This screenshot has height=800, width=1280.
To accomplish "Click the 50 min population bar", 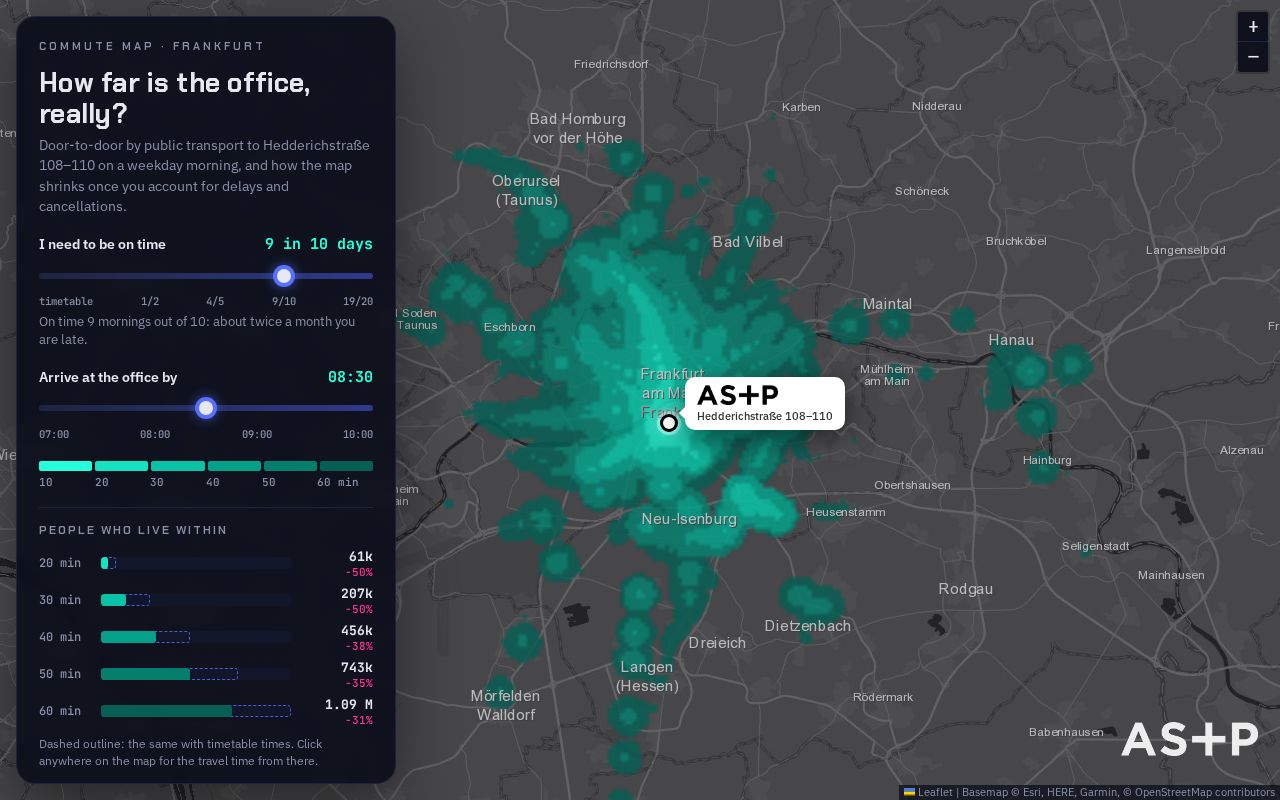I will pos(196,674).
